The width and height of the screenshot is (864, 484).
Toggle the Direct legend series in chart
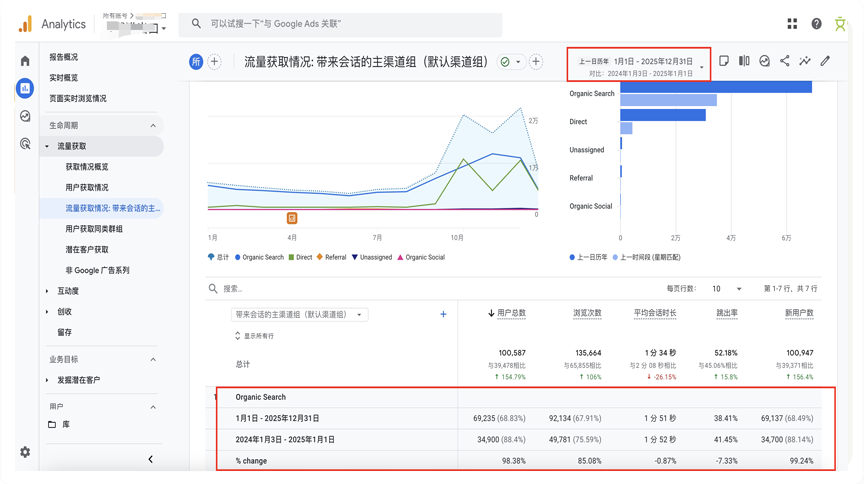pyautogui.click(x=300, y=257)
